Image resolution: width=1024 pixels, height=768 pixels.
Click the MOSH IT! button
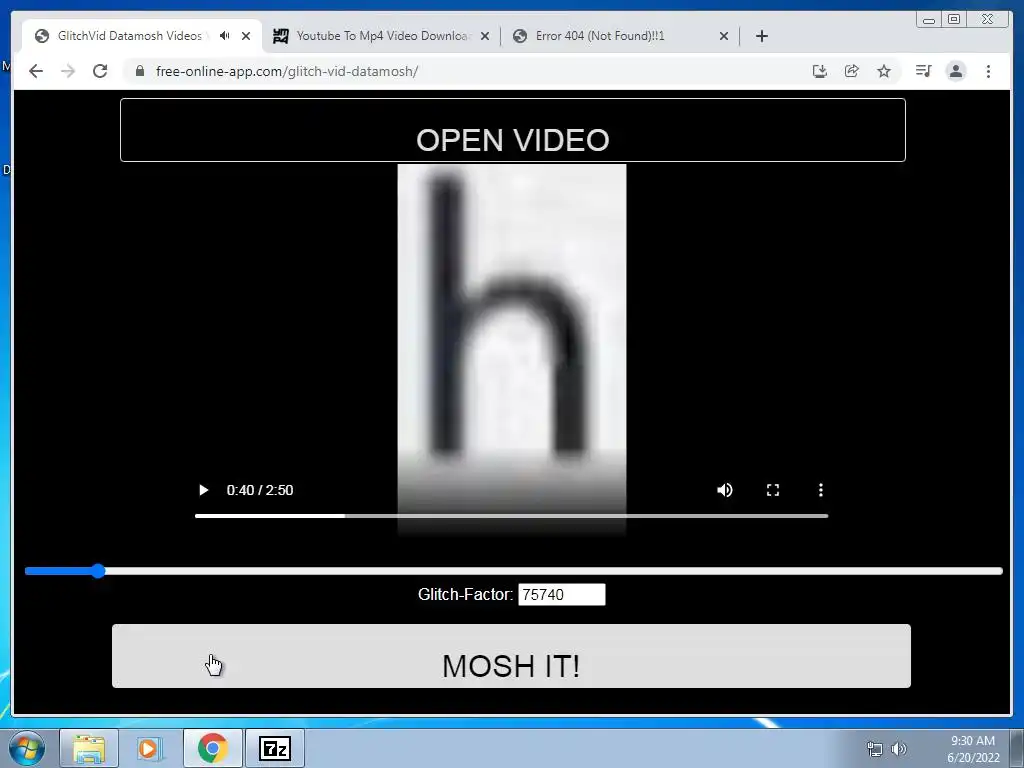pos(511,656)
